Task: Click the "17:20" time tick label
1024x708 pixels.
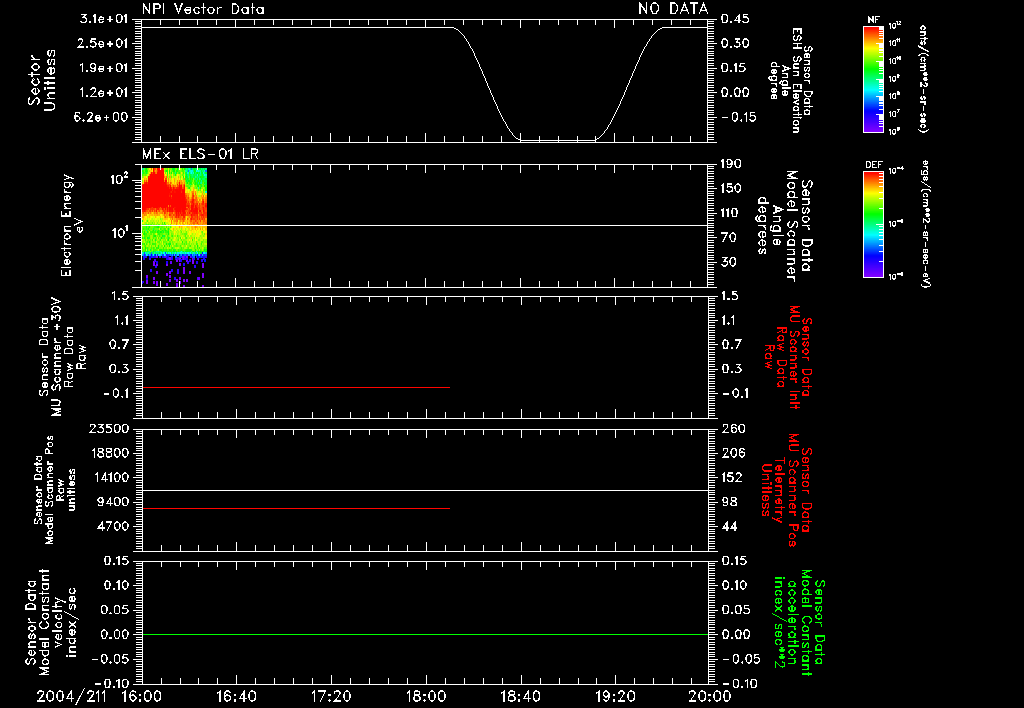Action: pyautogui.click(x=331, y=696)
